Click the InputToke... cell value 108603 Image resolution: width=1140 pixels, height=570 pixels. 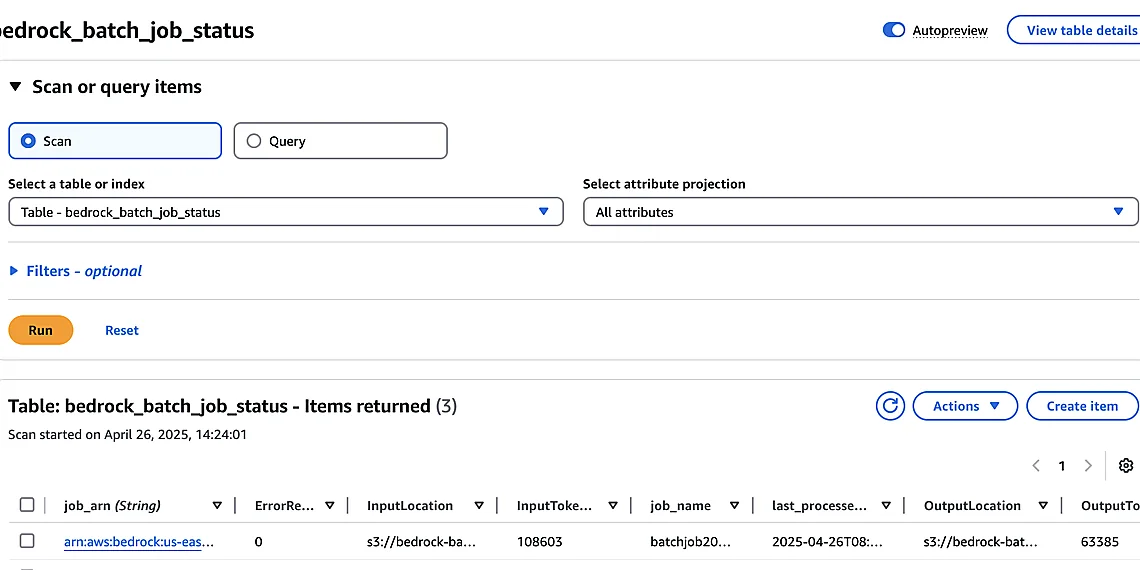click(539, 542)
